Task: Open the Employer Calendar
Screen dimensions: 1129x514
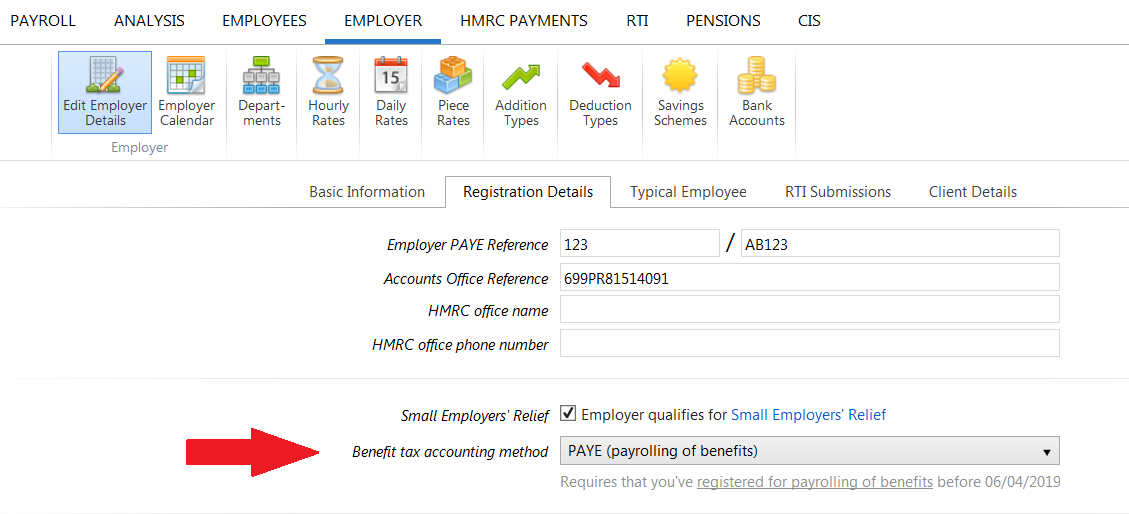Action: point(186,92)
